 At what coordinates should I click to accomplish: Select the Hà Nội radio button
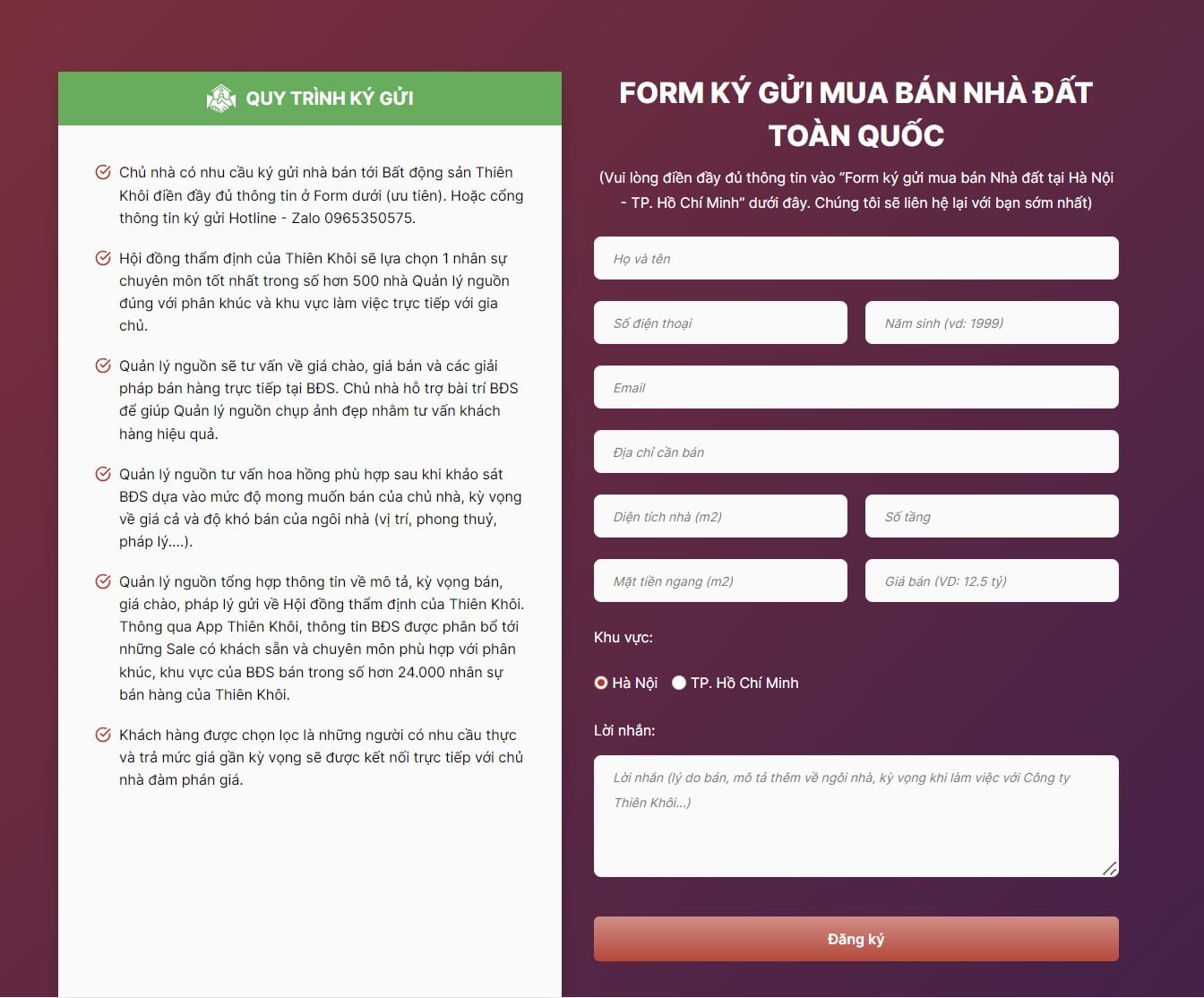601,683
